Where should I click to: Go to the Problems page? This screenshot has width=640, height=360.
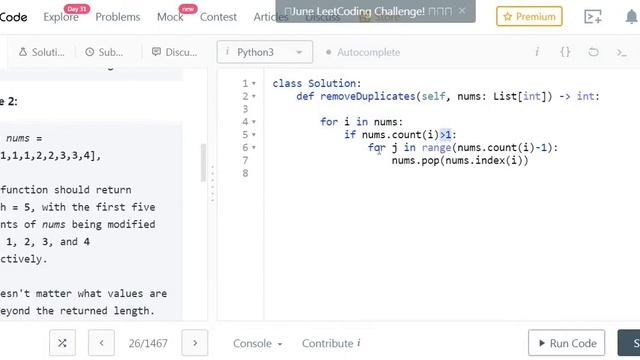coord(118,17)
